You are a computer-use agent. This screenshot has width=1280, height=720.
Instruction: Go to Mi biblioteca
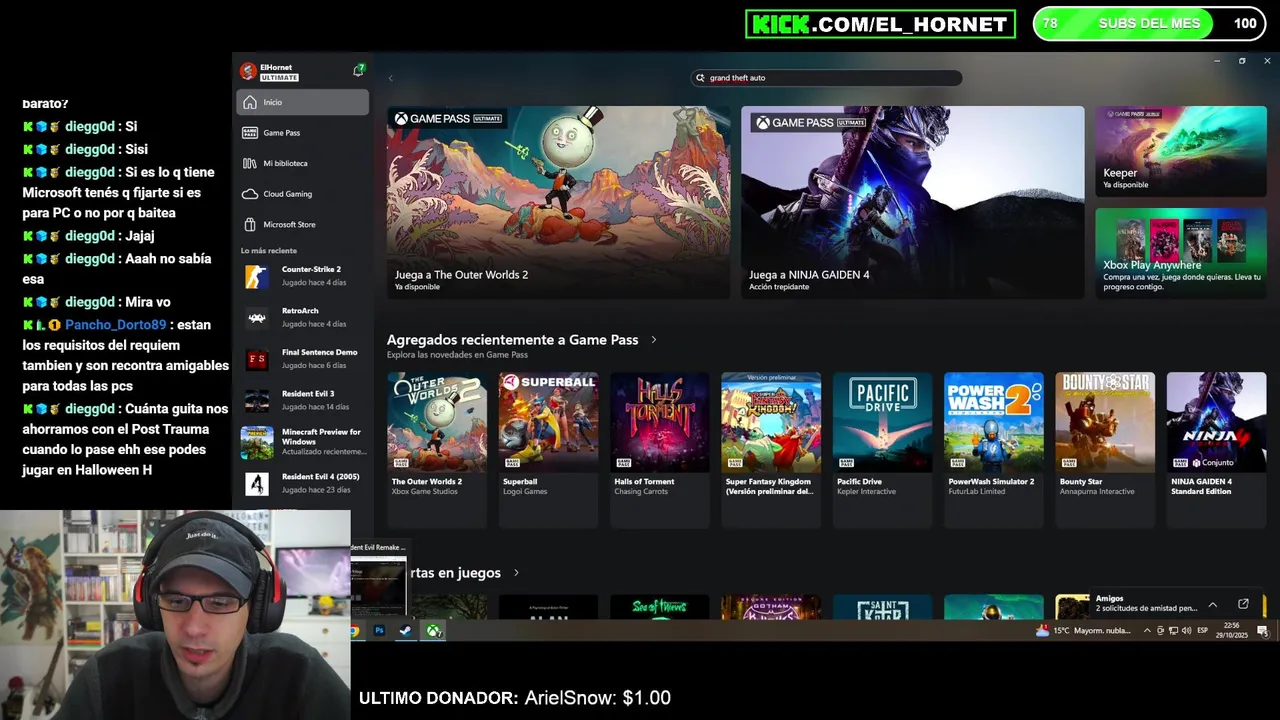click(x=303, y=163)
